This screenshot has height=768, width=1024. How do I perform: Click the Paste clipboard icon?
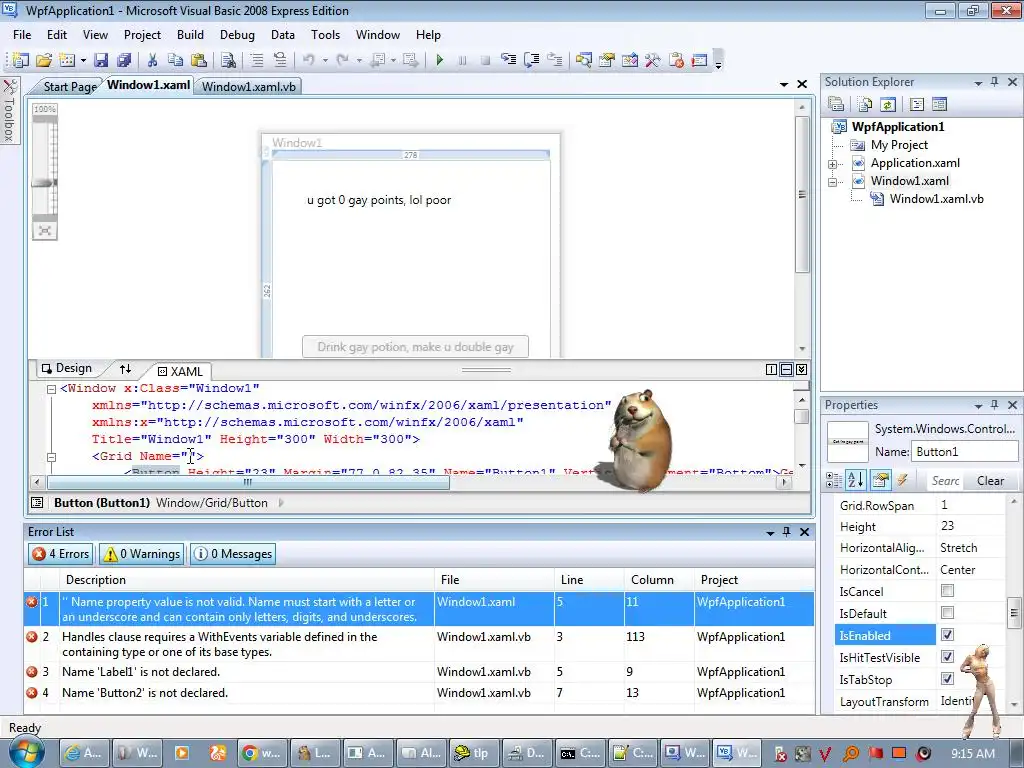tap(199, 60)
